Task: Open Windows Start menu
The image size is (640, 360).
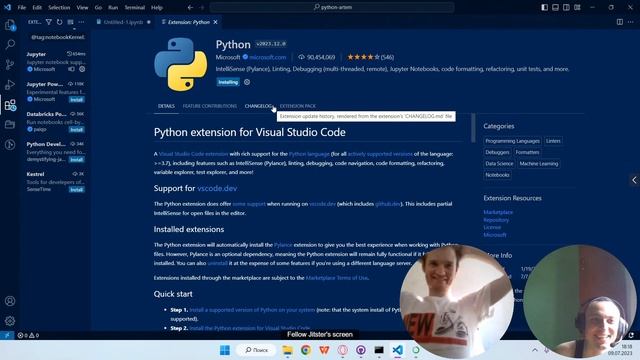Action: 225,350
